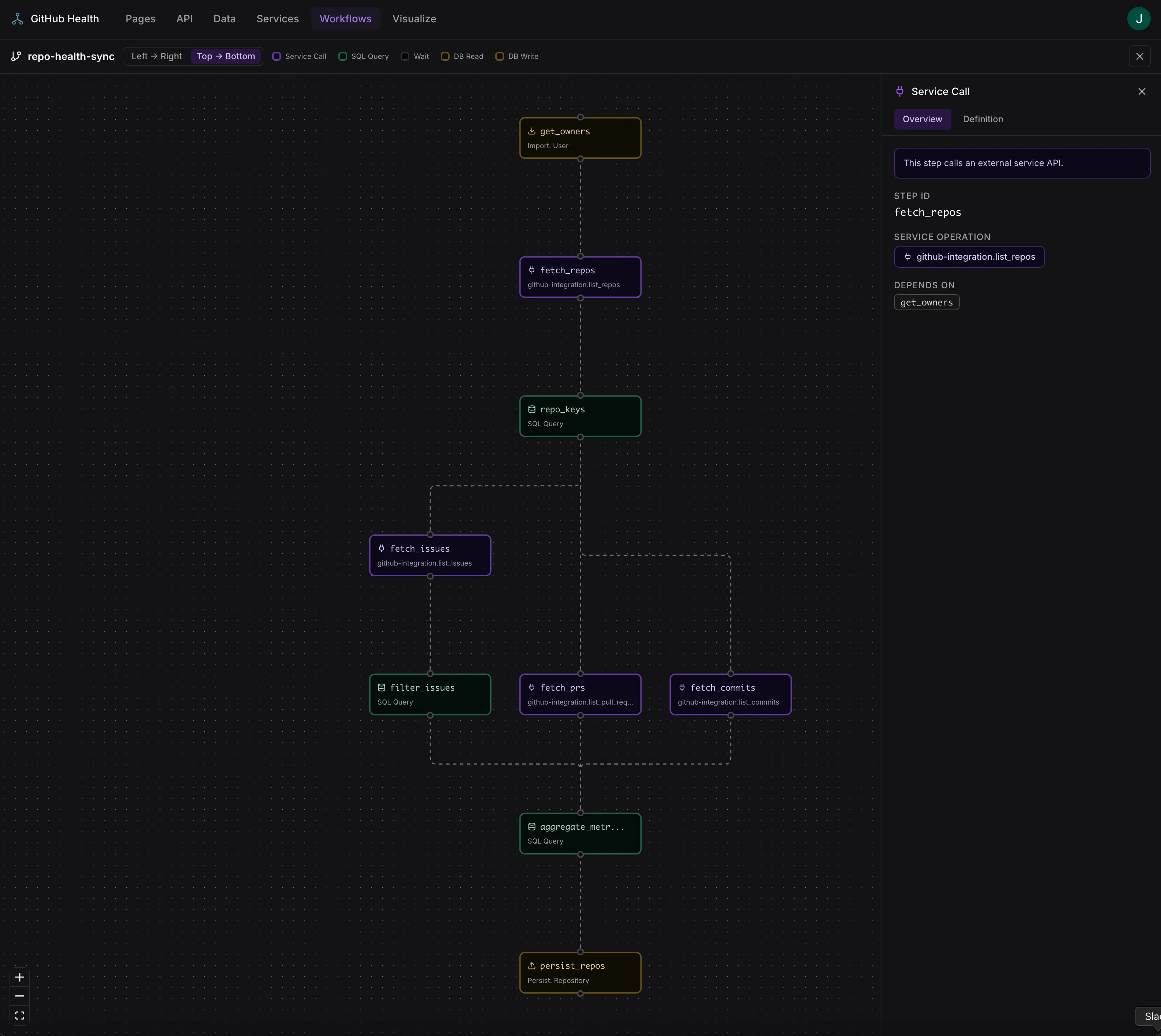Click the database icon on aggregate_metr node
1161x1036 pixels.
[531, 826]
